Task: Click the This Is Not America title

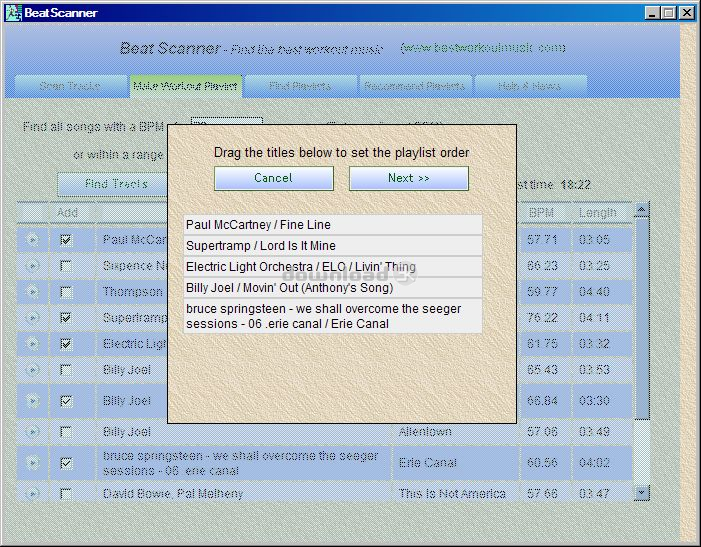Action: (452, 493)
